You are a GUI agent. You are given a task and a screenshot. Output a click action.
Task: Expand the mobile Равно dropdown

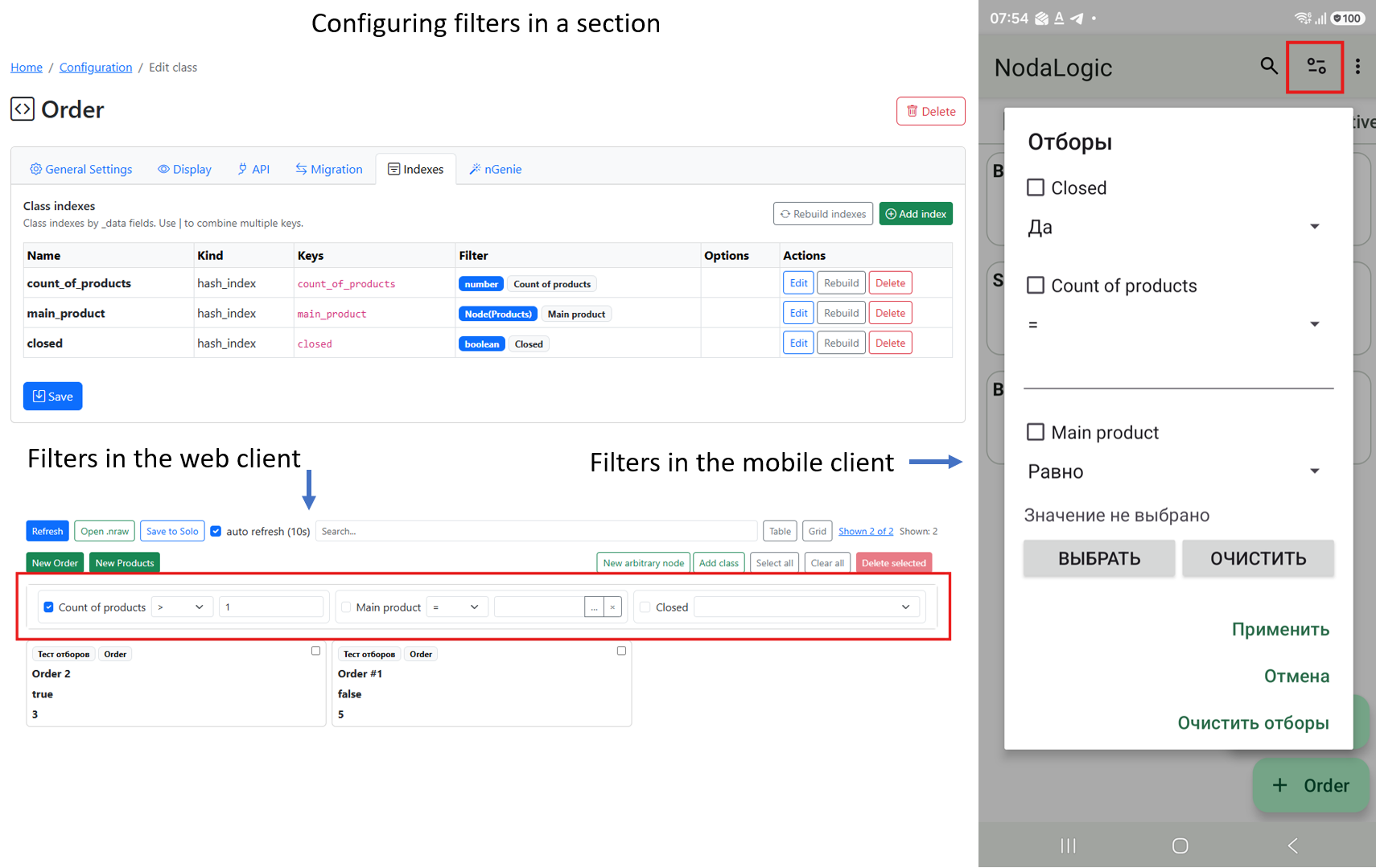pyautogui.click(x=1176, y=471)
